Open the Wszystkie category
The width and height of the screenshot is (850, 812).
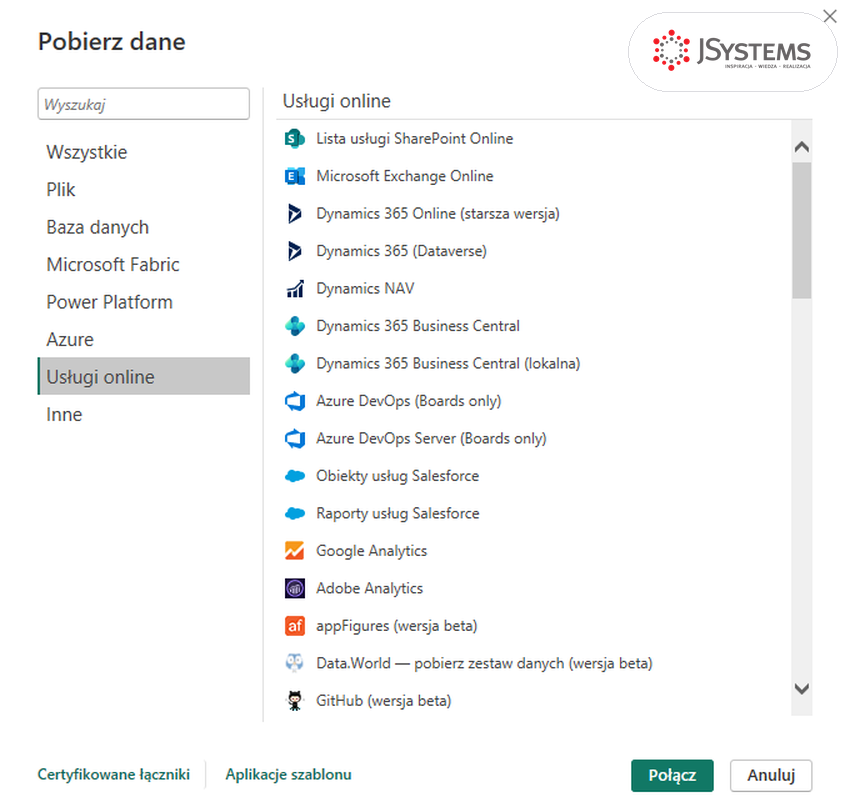pyautogui.click(x=144, y=152)
